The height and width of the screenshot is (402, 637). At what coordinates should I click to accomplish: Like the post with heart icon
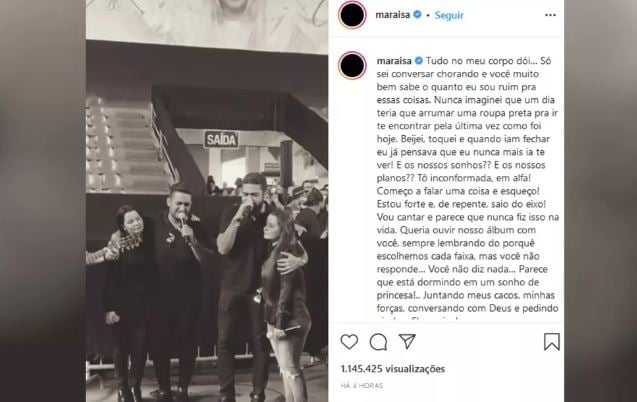coord(349,341)
